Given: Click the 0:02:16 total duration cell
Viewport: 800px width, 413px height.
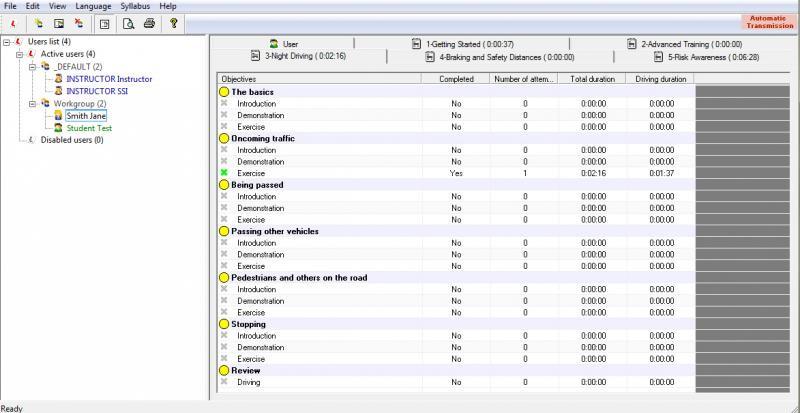Looking at the screenshot, I should 593,173.
